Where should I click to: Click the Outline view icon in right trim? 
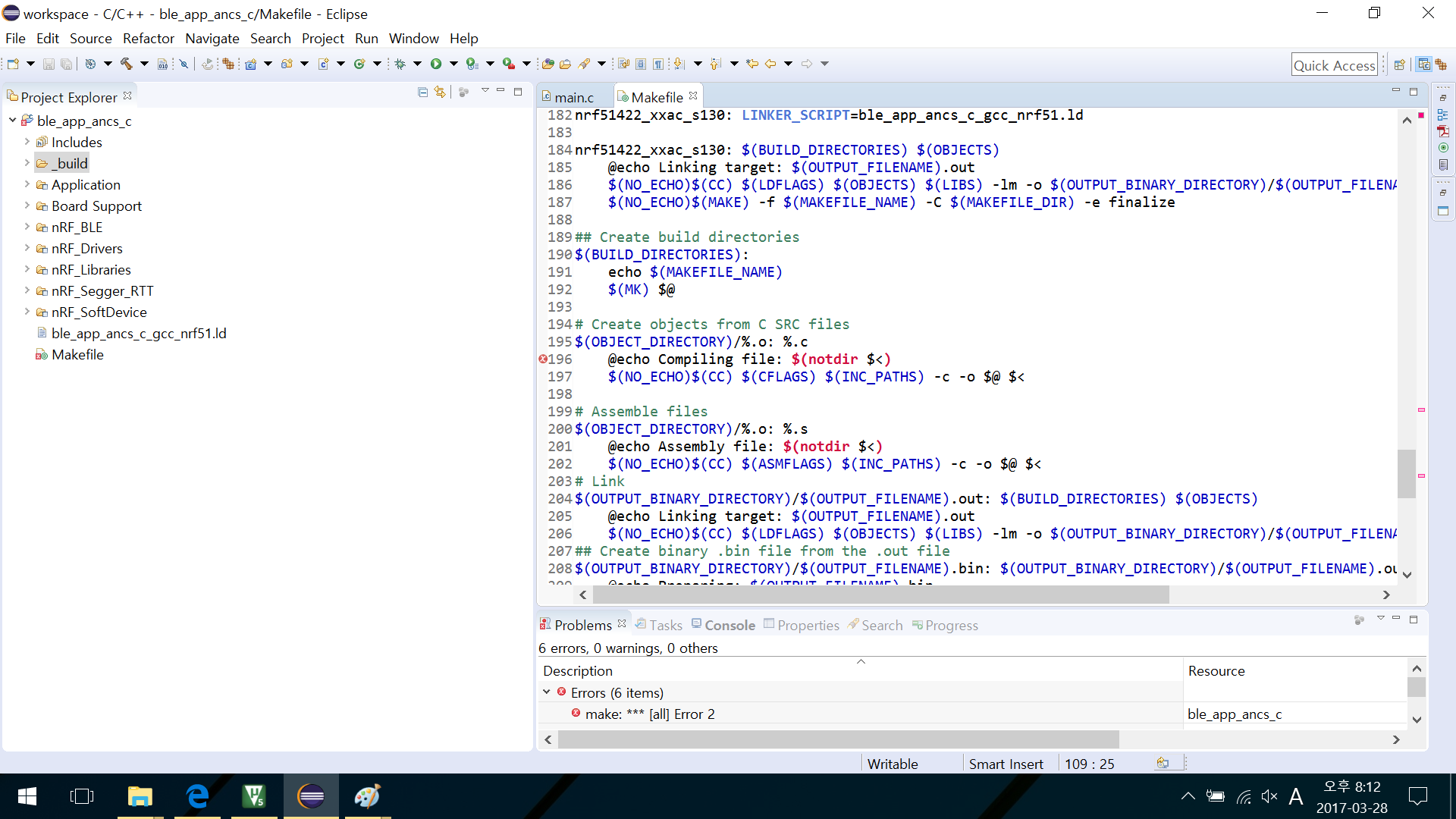coord(1443,115)
